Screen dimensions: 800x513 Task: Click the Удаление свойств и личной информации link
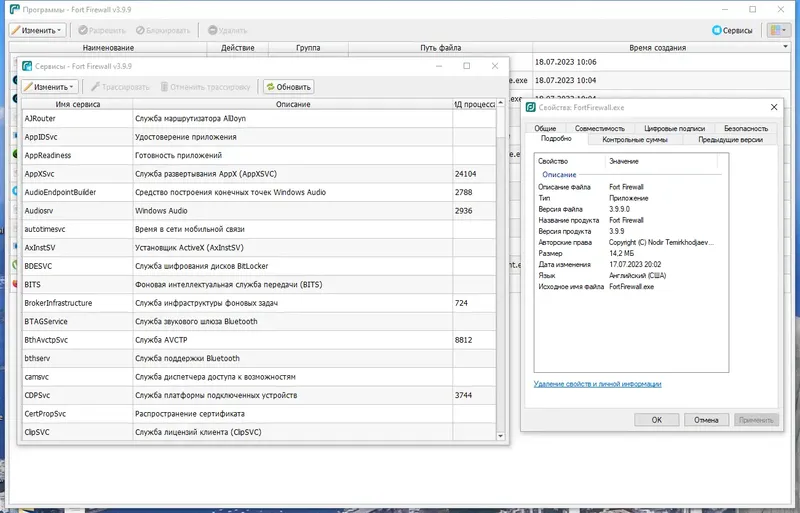pos(597,384)
